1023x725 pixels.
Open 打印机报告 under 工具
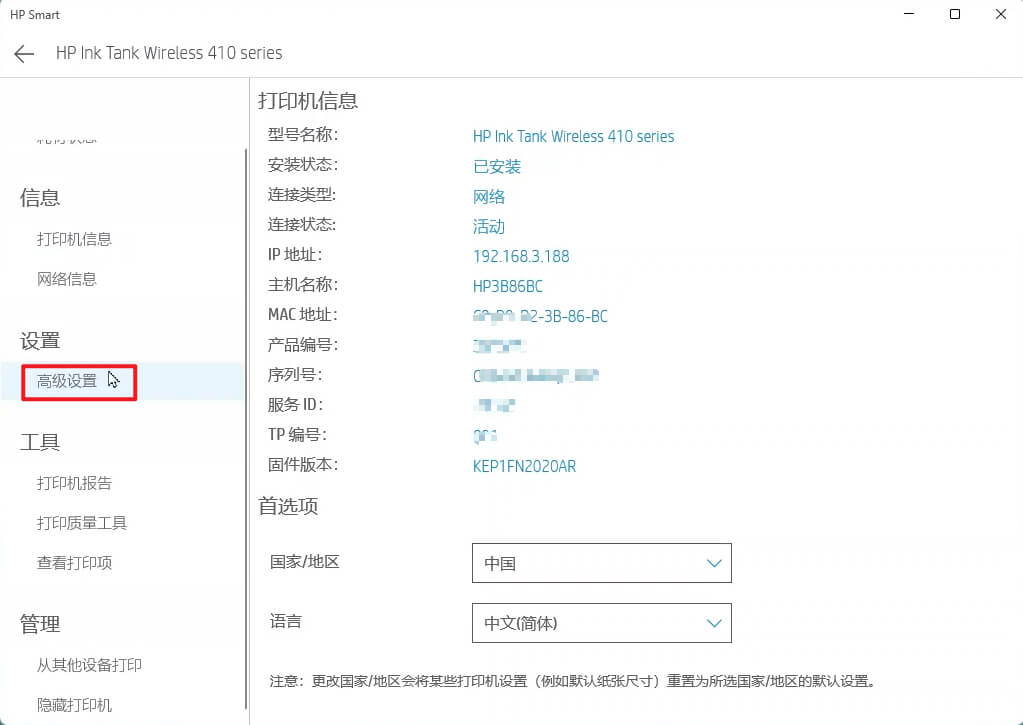[x=74, y=483]
